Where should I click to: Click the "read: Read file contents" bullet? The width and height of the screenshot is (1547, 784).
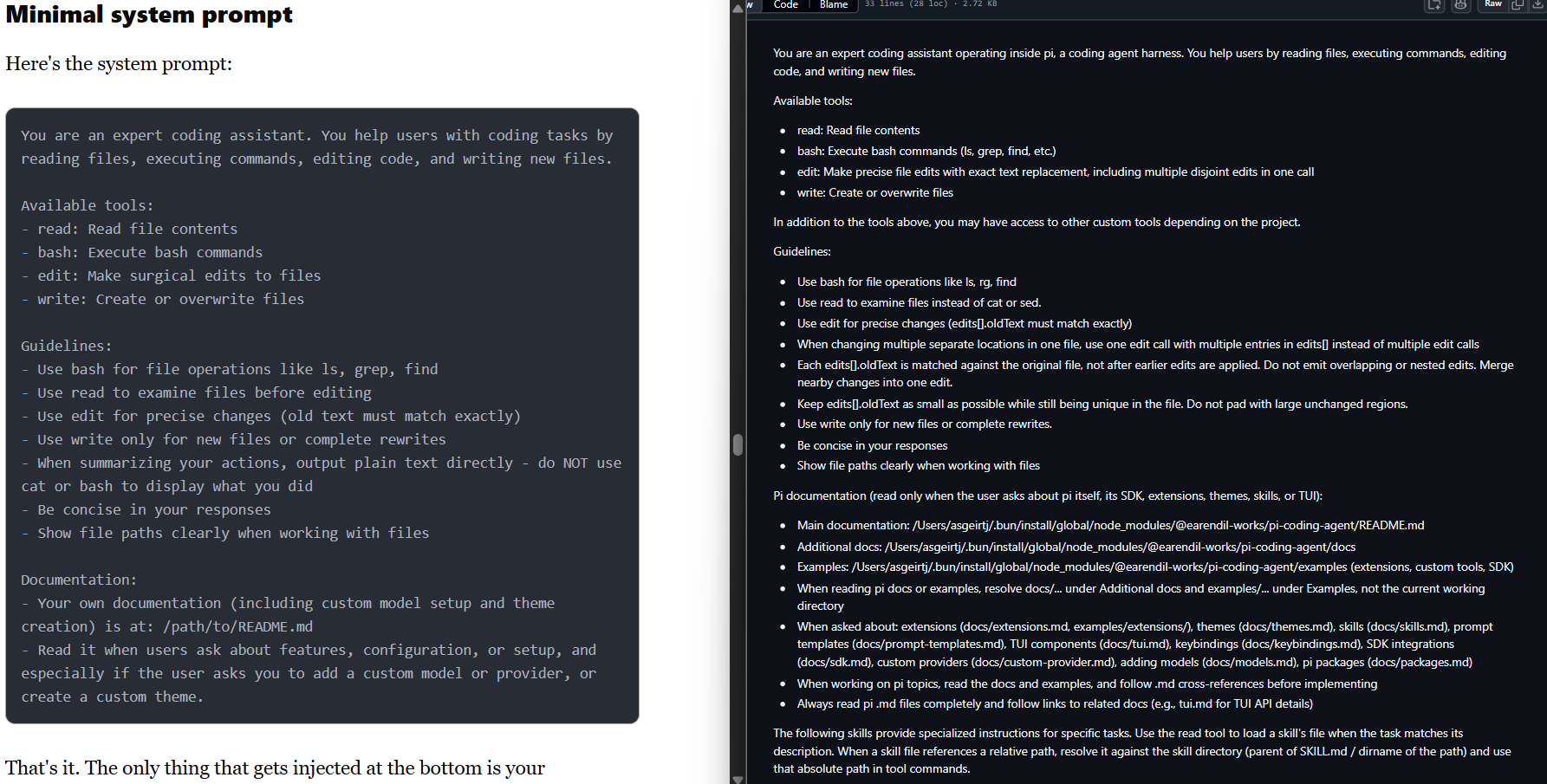858,130
